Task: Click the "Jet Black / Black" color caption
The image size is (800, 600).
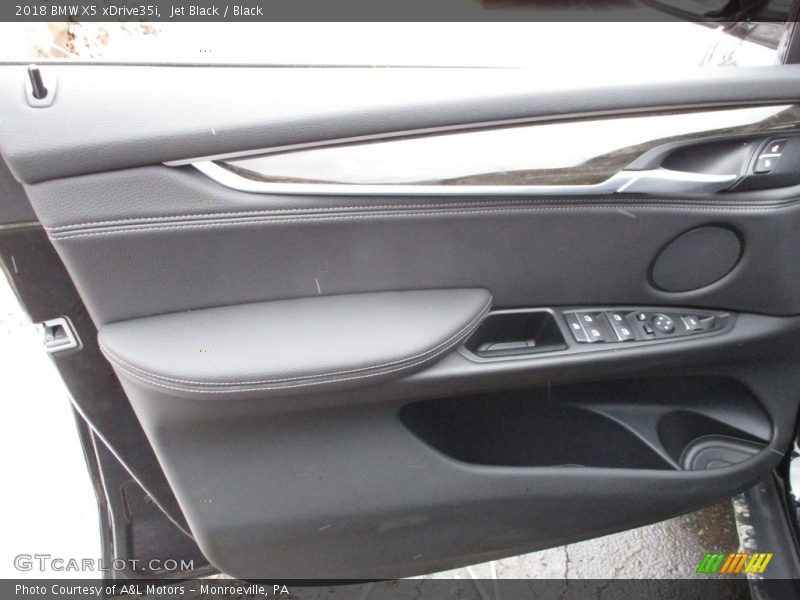Action: tap(217, 11)
